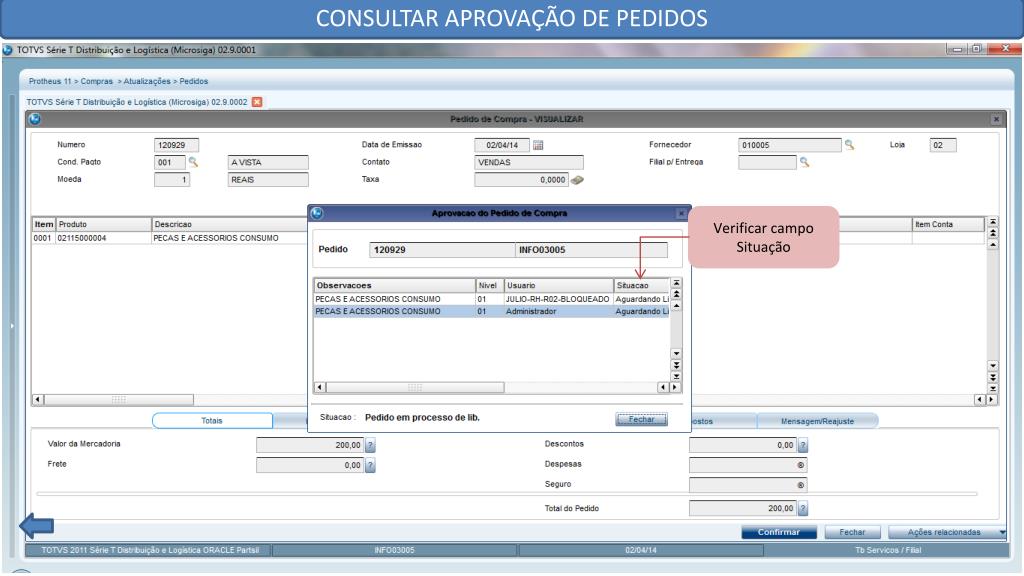Click the globe icon in Aprovacao dialog title
The width and height of the screenshot is (1024, 576).
point(317,213)
